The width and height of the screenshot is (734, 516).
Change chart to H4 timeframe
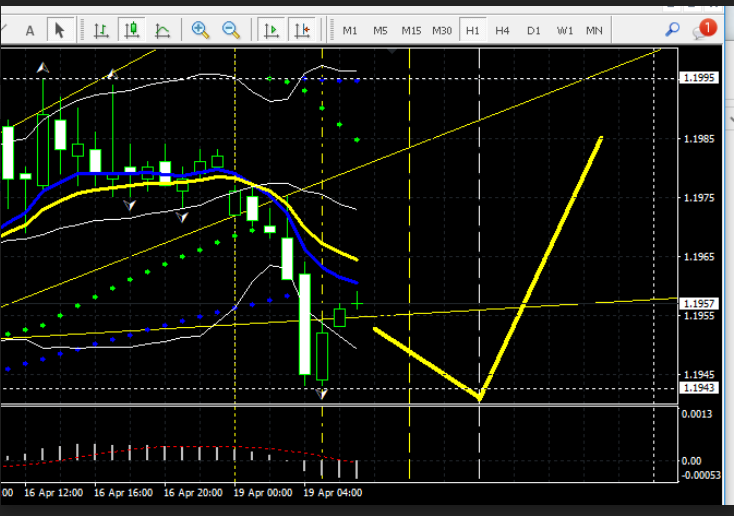point(502,31)
